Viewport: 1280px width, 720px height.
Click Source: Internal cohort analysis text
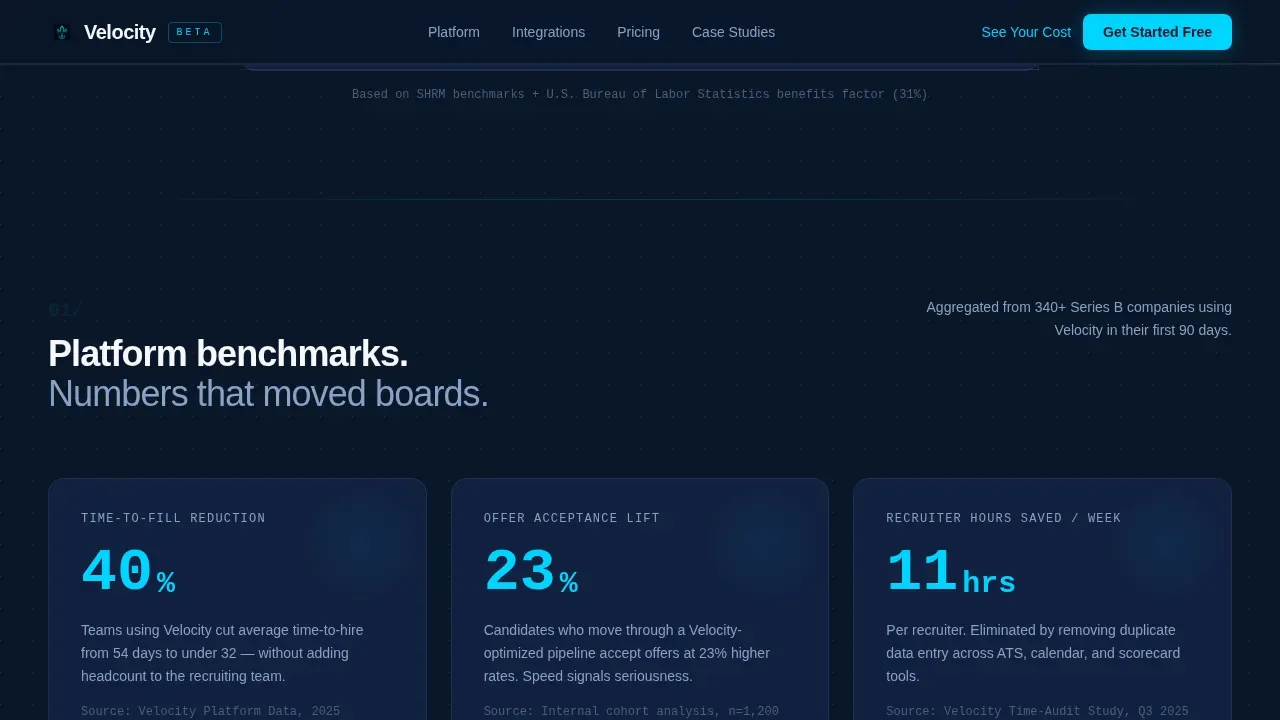tap(631, 711)
